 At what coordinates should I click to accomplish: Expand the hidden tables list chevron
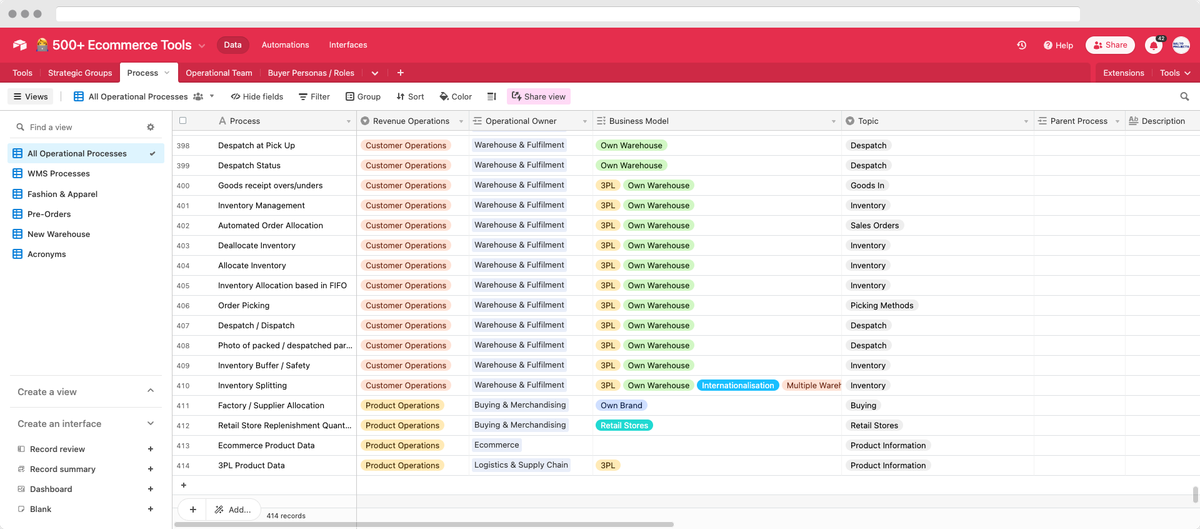pyautogui.click(x=375, y=73)
